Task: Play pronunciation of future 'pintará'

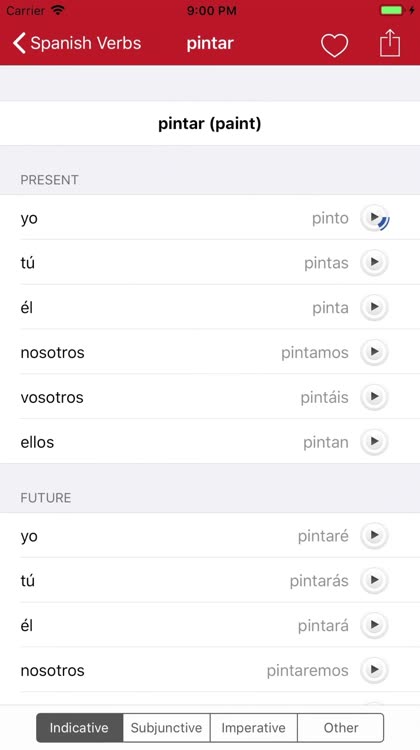Action: pos(374,625)
